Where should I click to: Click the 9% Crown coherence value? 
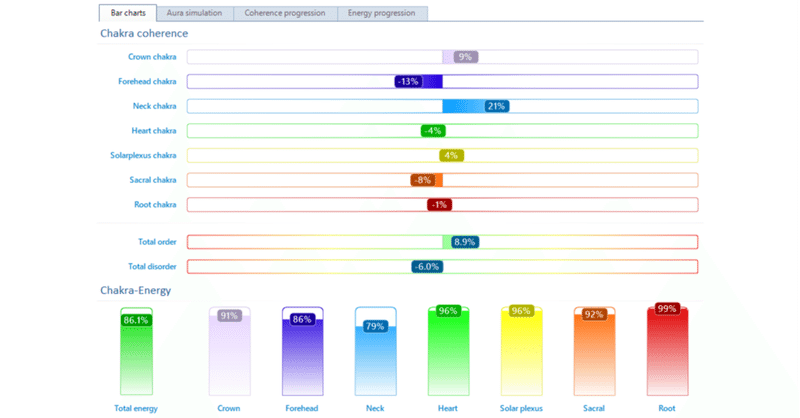click(465, 57)
